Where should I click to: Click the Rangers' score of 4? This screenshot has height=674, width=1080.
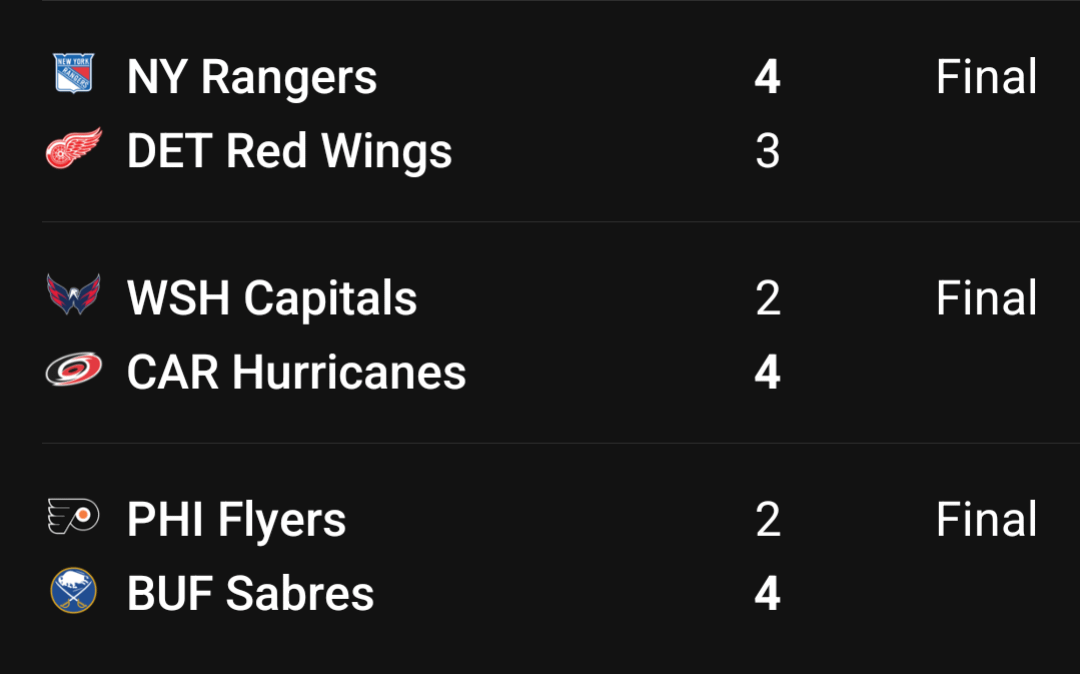[767, 77]
